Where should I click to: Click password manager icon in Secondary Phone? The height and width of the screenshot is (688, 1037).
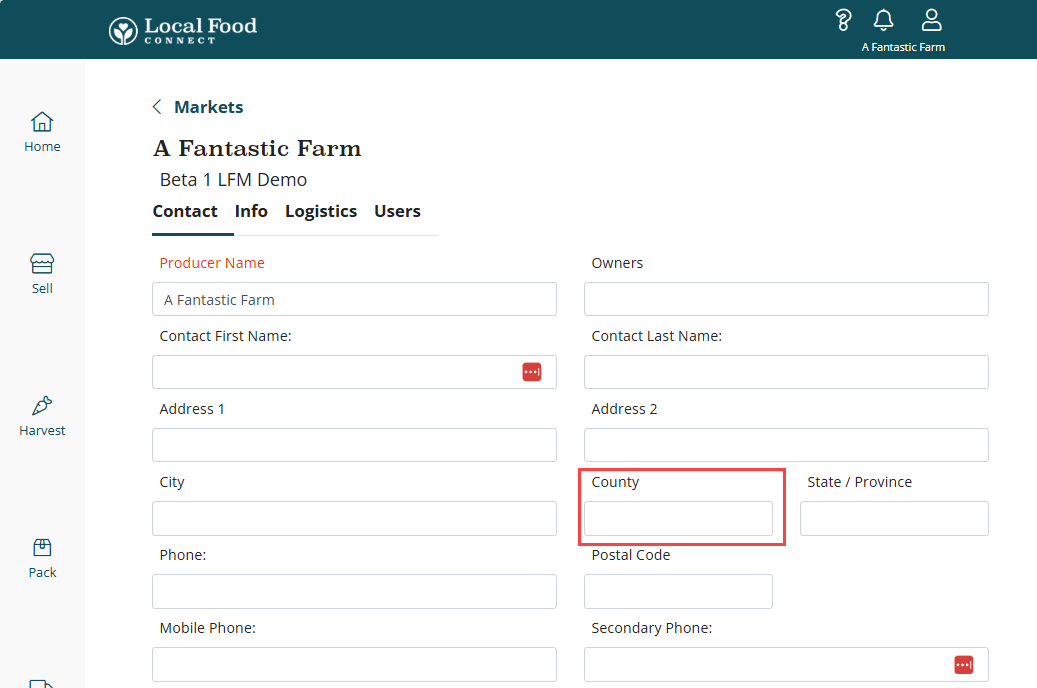[x=964, y=664]
